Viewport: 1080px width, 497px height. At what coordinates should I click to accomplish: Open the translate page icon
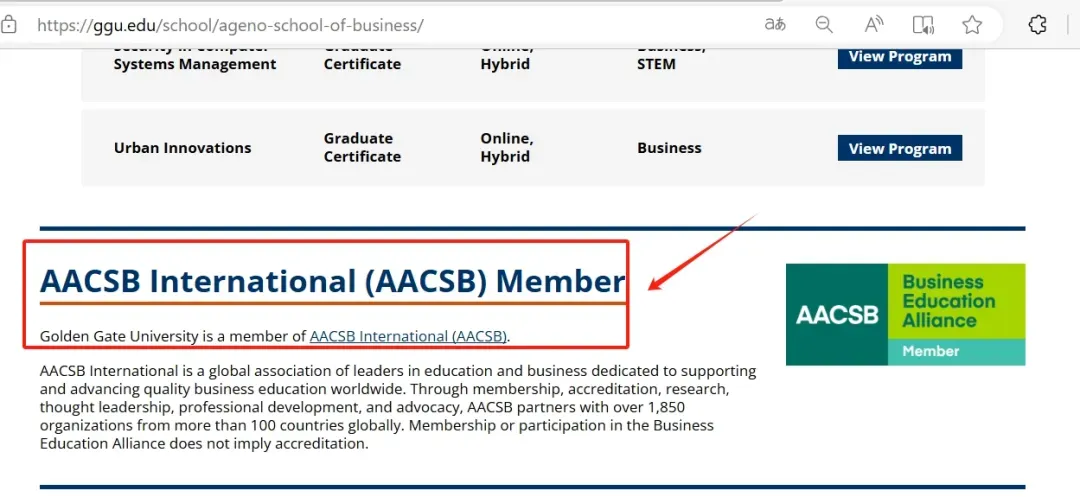click(x=775, y=25)
